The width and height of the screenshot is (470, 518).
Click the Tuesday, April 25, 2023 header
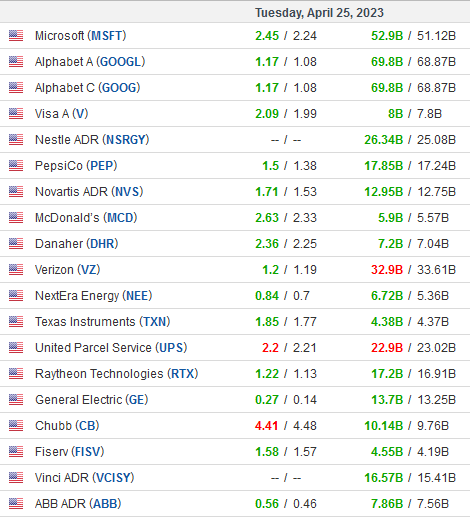tap(319, 13)
